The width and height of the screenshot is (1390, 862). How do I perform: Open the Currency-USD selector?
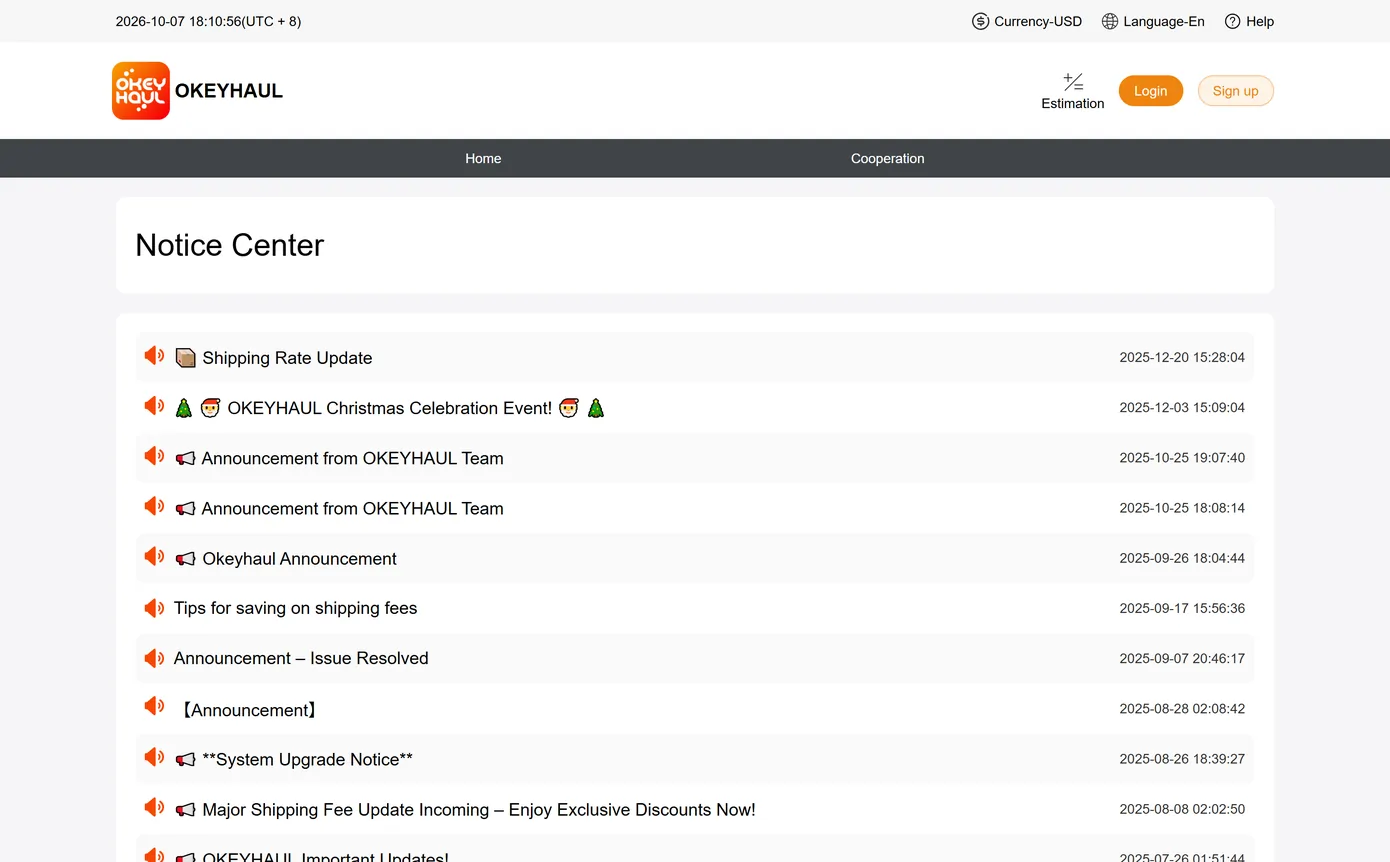1027,21
